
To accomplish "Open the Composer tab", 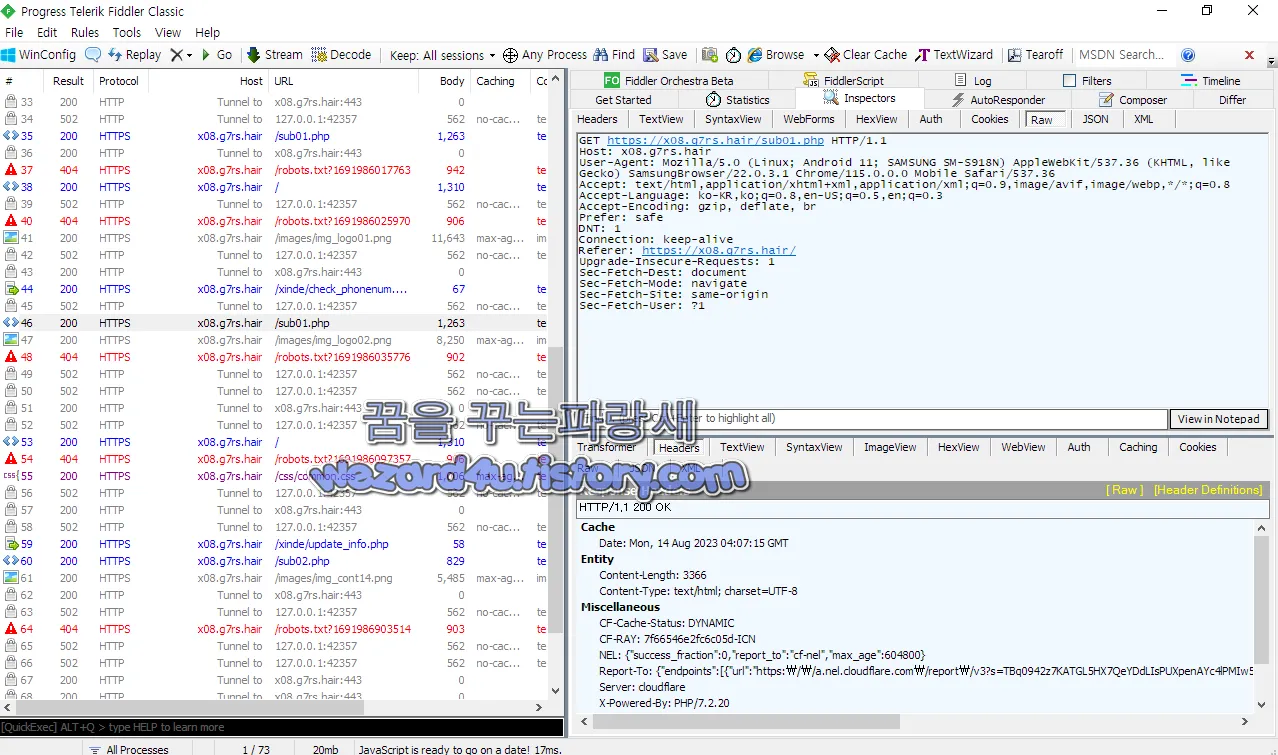I will coord(1133,100).
